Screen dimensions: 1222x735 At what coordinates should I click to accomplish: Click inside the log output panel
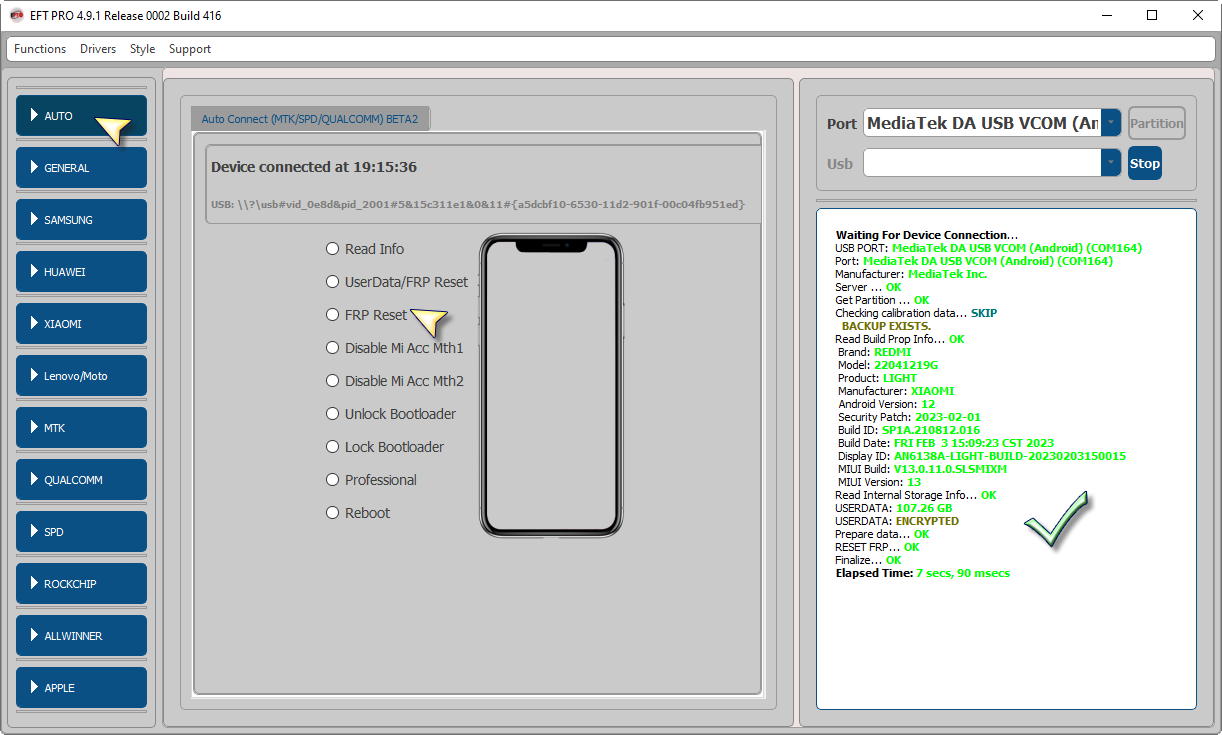(1005, 640)
